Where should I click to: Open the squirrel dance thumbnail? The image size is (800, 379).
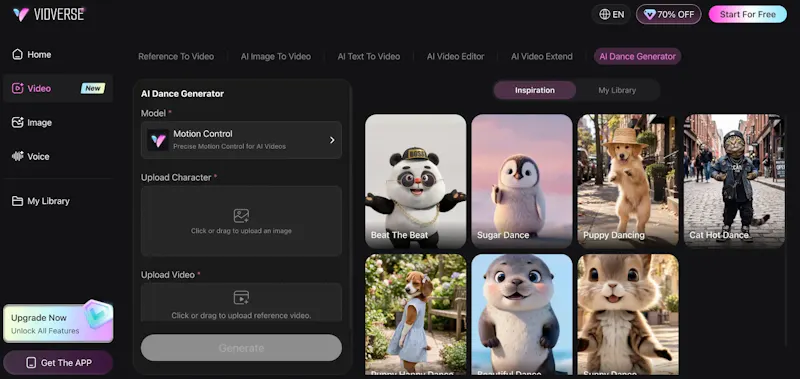click(x=628, y=315)
